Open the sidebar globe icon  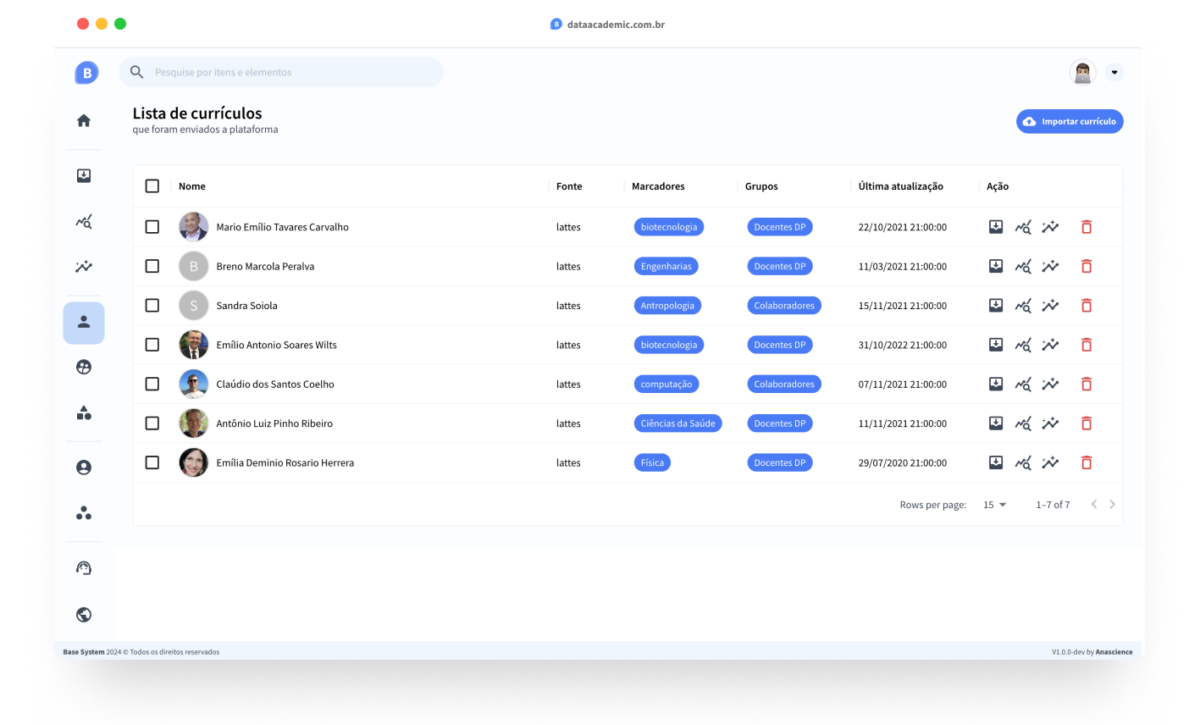(84, 615)
